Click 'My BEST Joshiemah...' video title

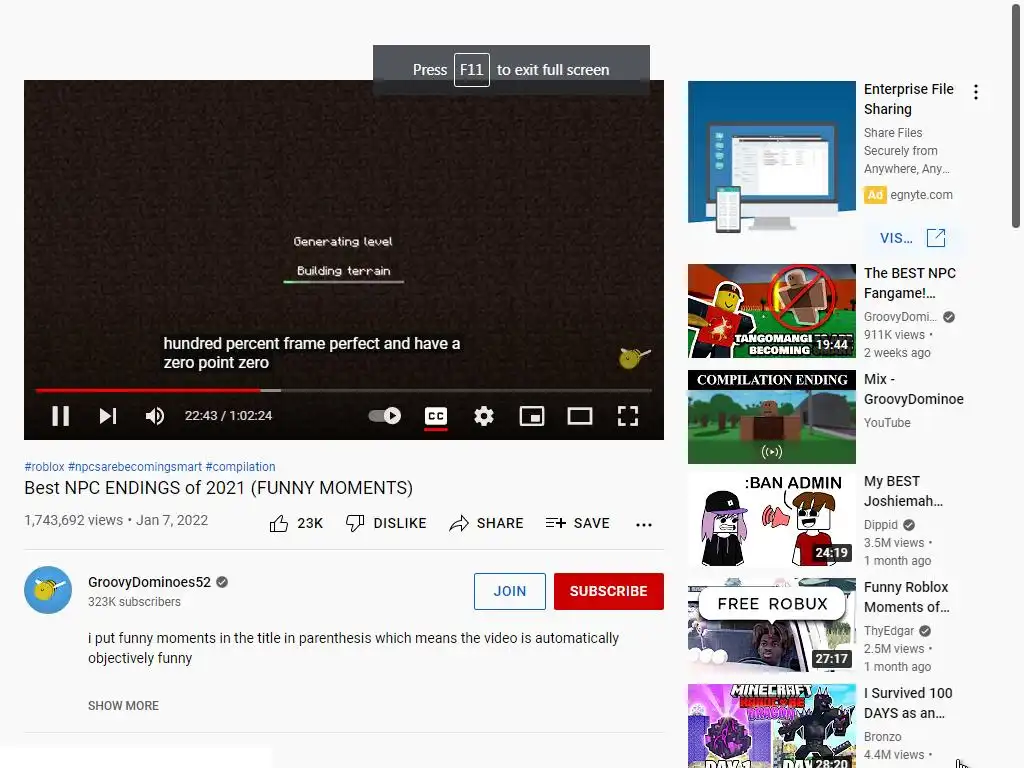[903, 491]
